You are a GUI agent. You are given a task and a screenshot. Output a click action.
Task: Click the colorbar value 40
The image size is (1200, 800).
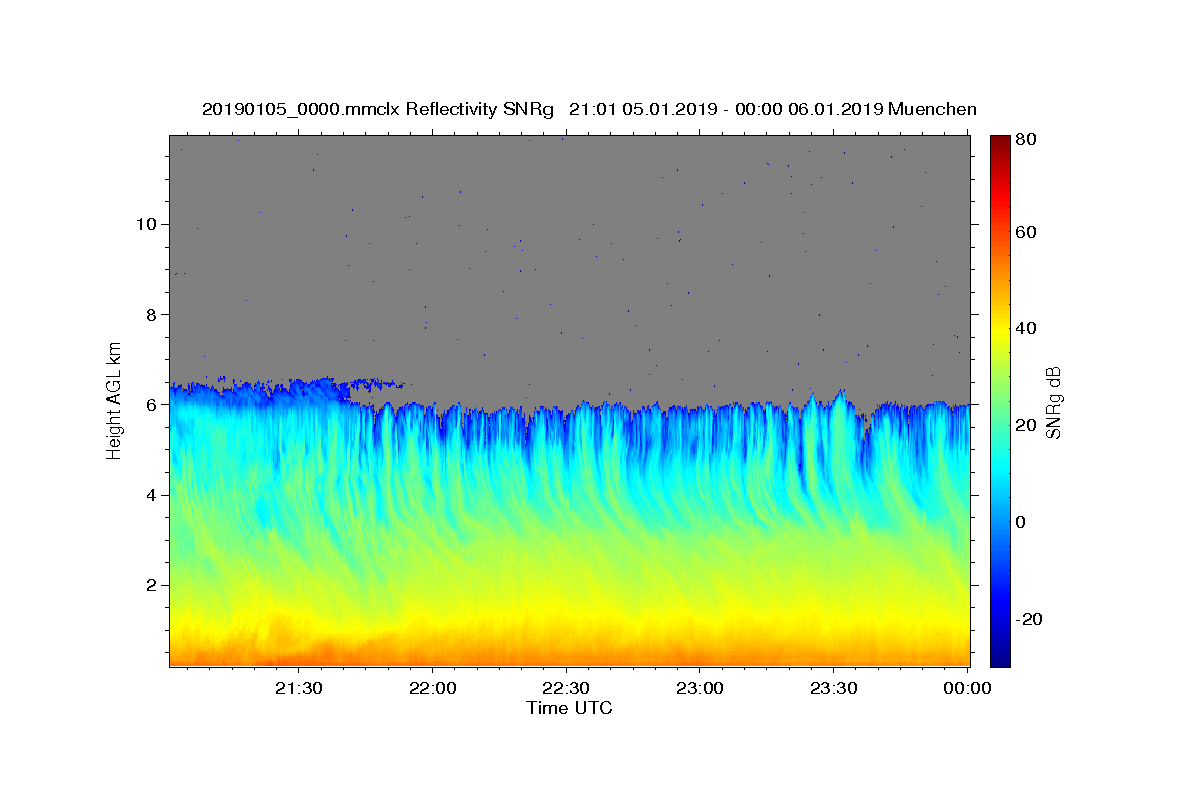1026,328
